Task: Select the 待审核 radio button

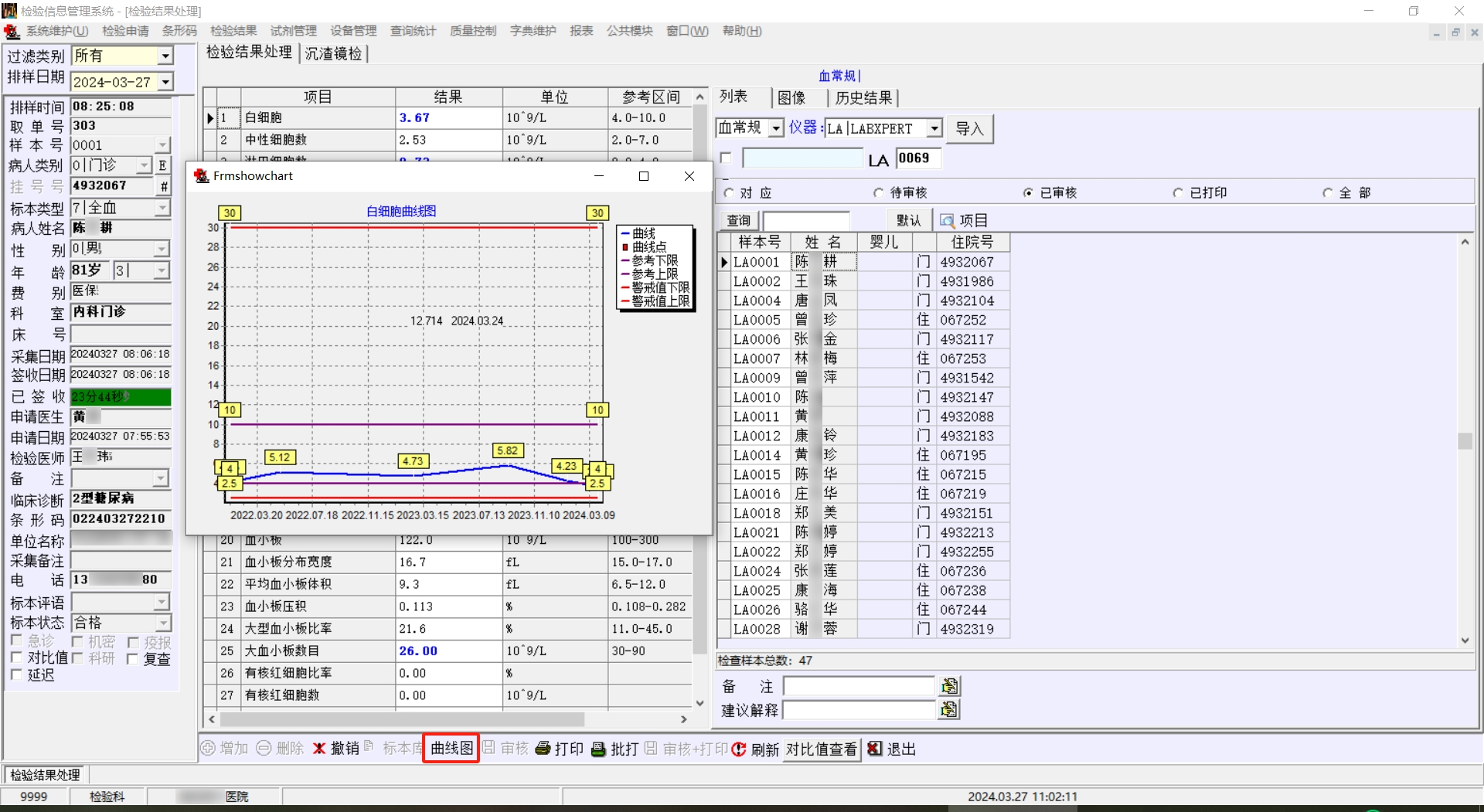Action: [879, 193]
